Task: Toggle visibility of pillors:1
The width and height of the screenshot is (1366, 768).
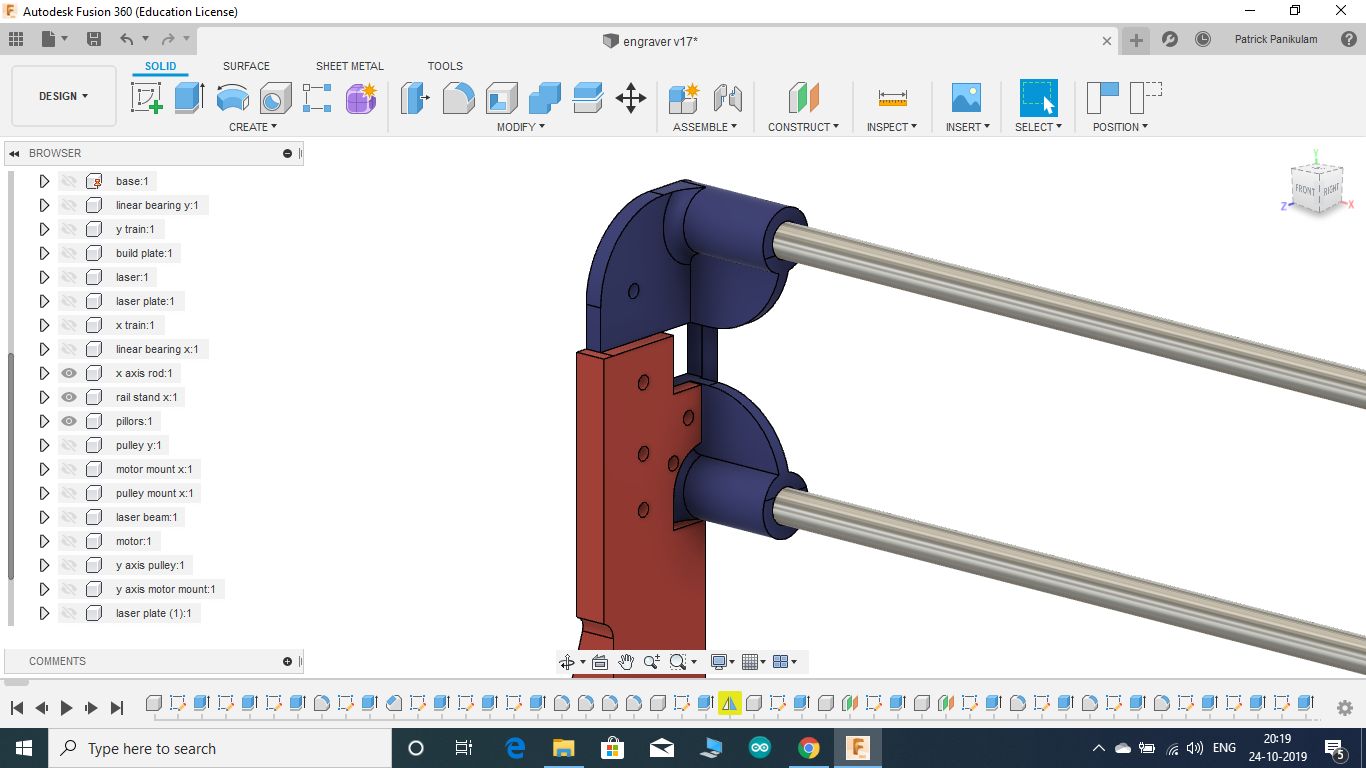Action: 68,420
